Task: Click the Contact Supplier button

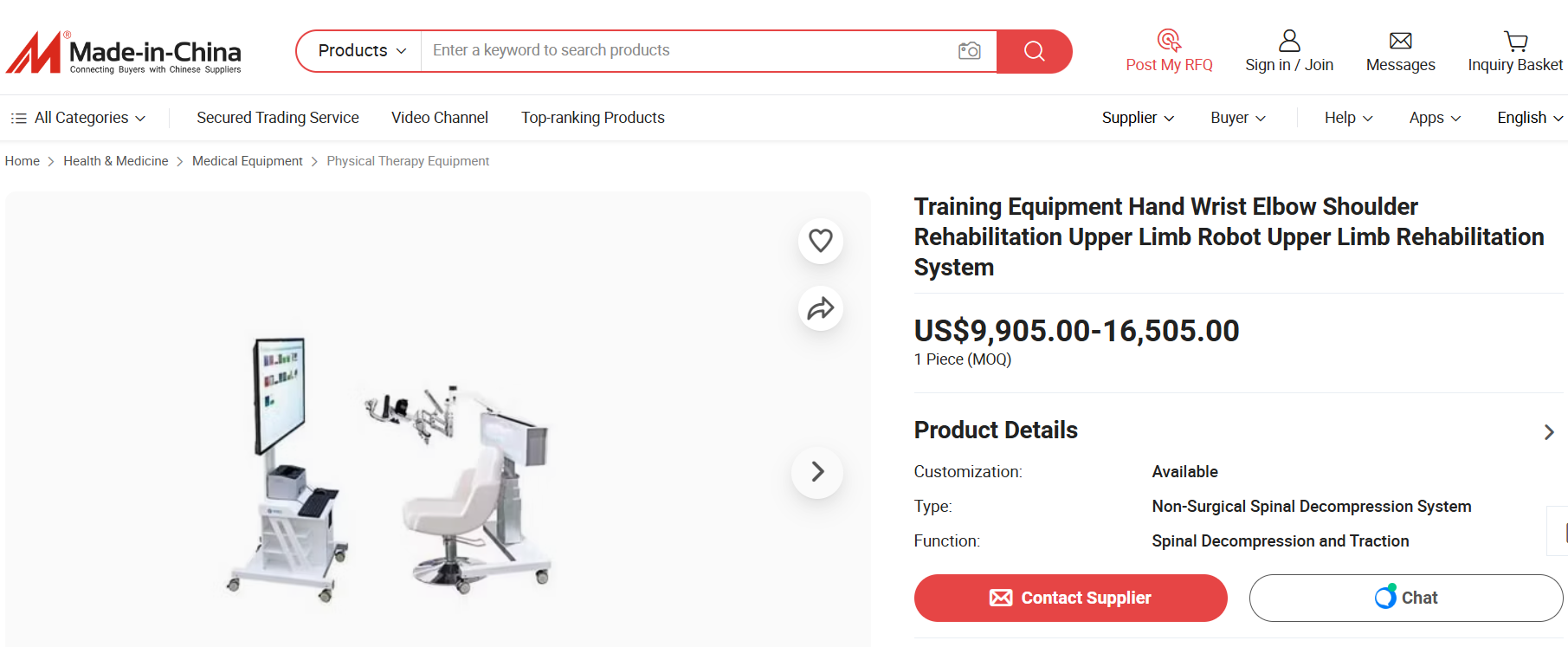Action: point(1070,598)
